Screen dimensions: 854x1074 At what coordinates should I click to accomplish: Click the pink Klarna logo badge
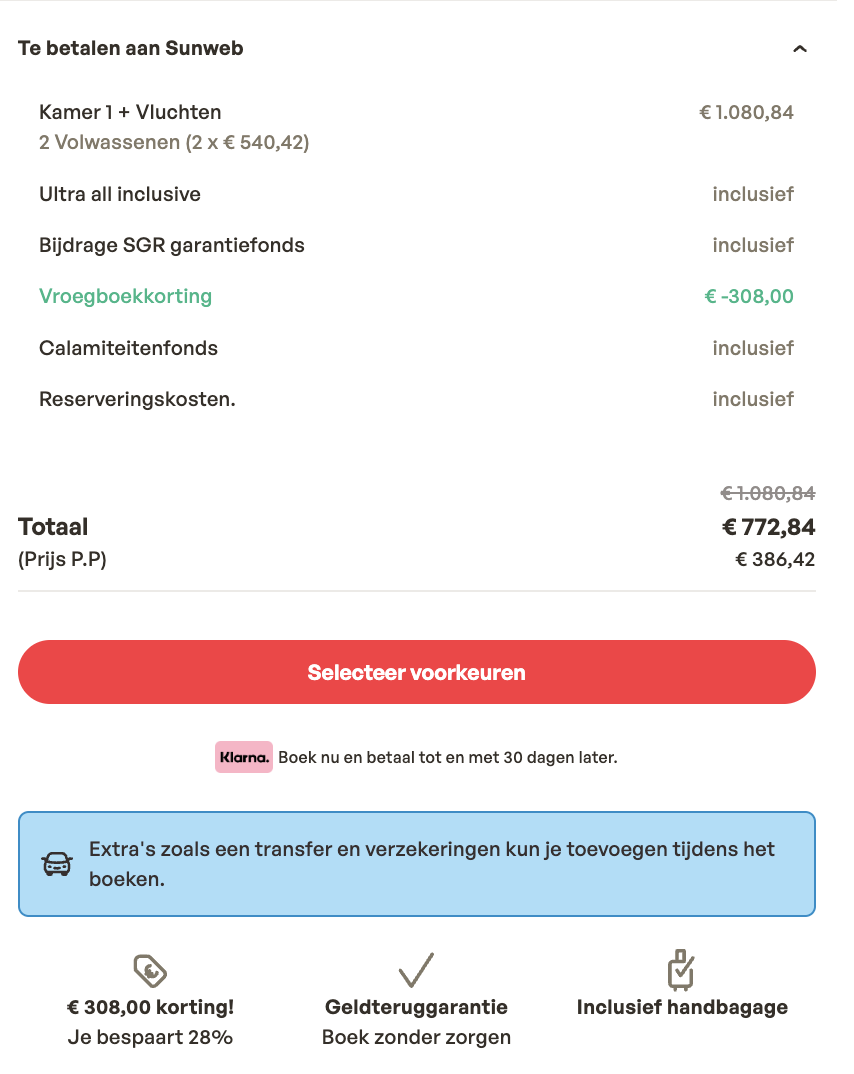tap(244, 757)
